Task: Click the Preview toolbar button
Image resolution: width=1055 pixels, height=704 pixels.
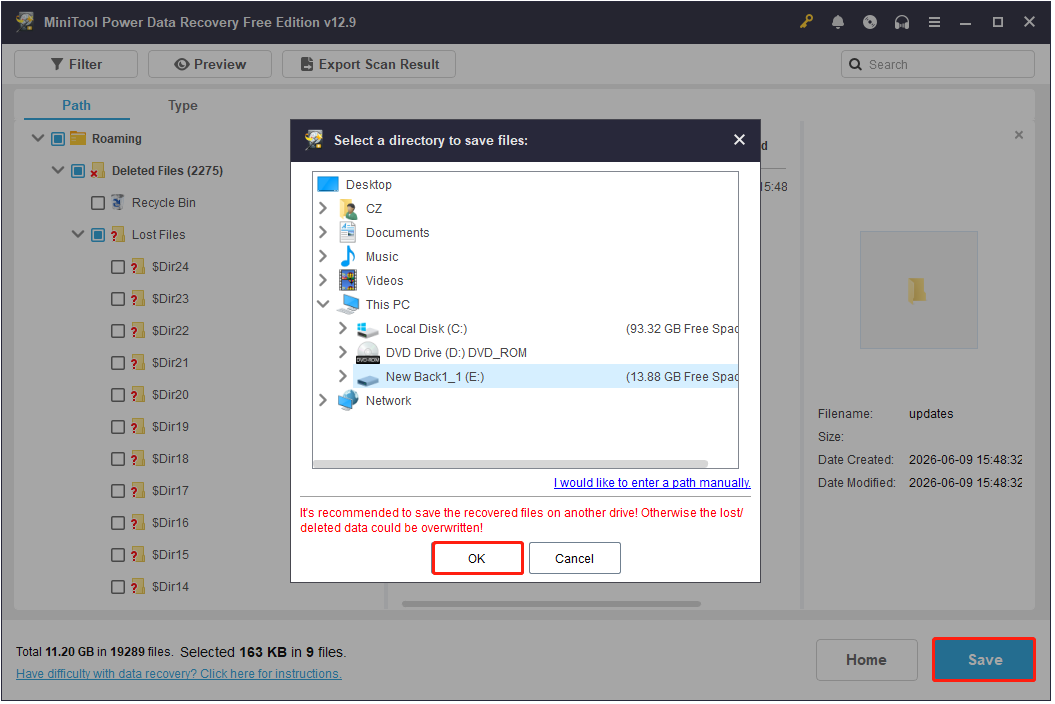Action: click(x=211, y=65)
